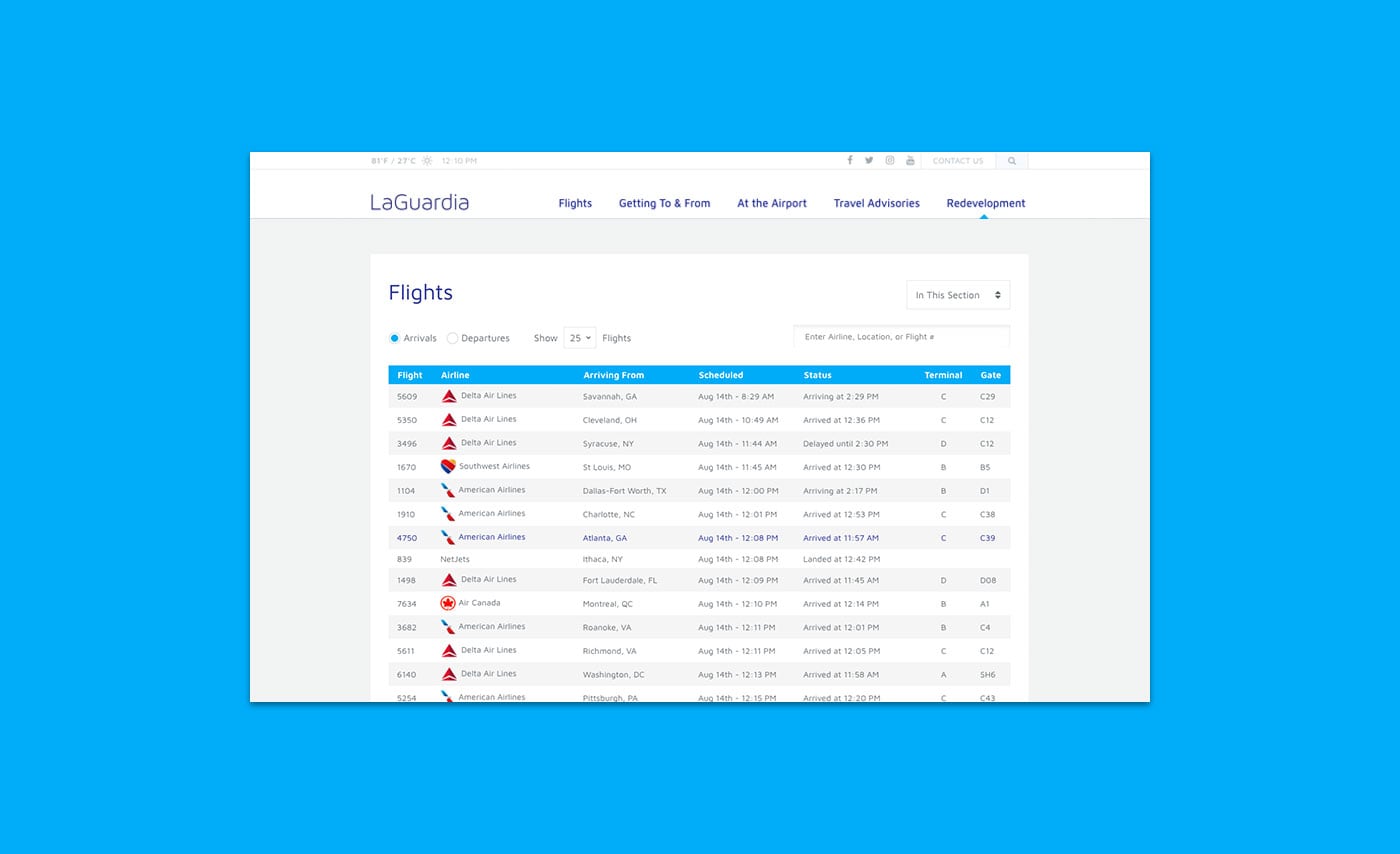Click gate C38 cell
Viewport: 1400px width, 854px height.
[988, 514]
